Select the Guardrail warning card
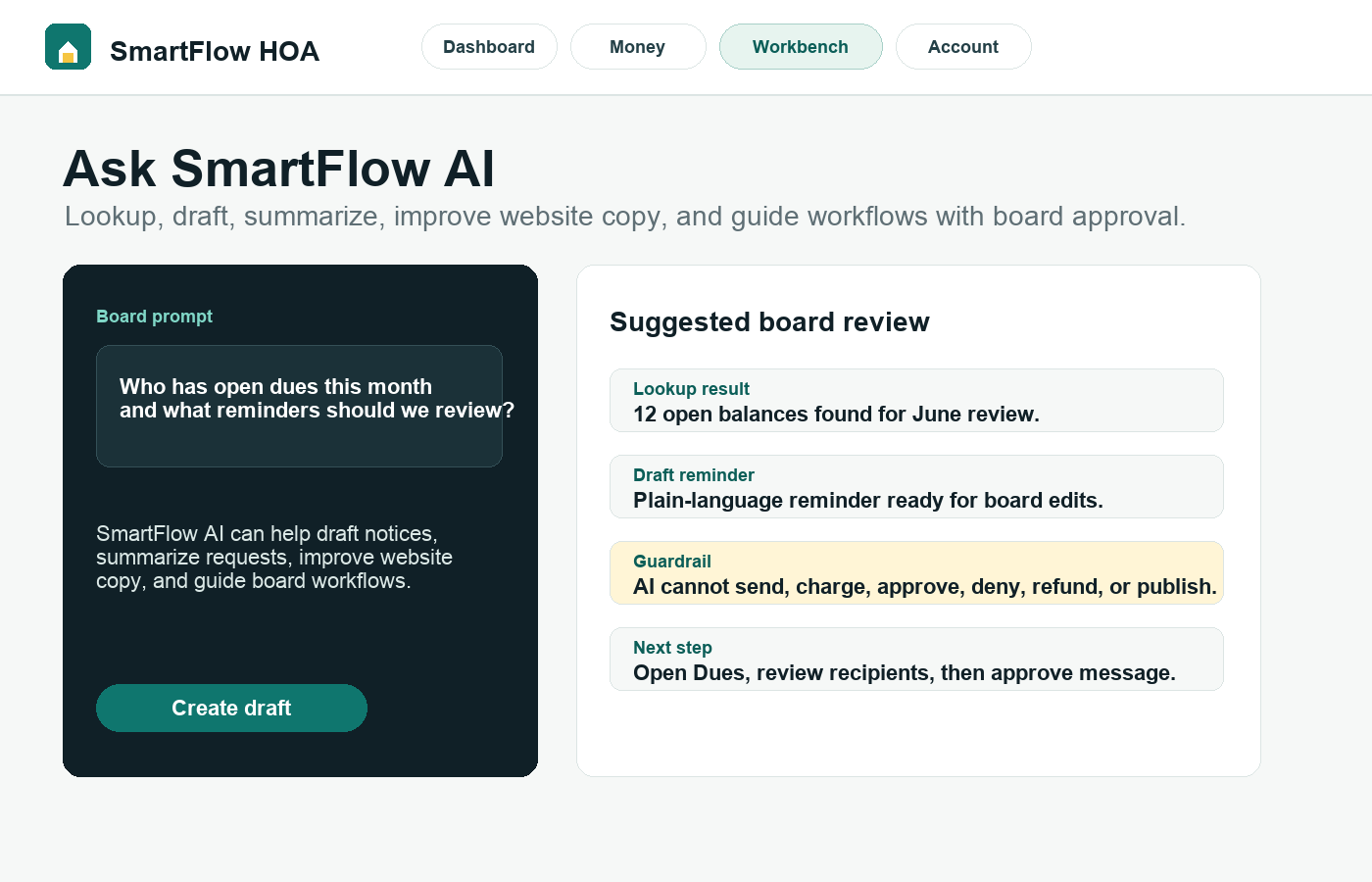Screen dimensions: 1372x882 (x=916, y=573)
